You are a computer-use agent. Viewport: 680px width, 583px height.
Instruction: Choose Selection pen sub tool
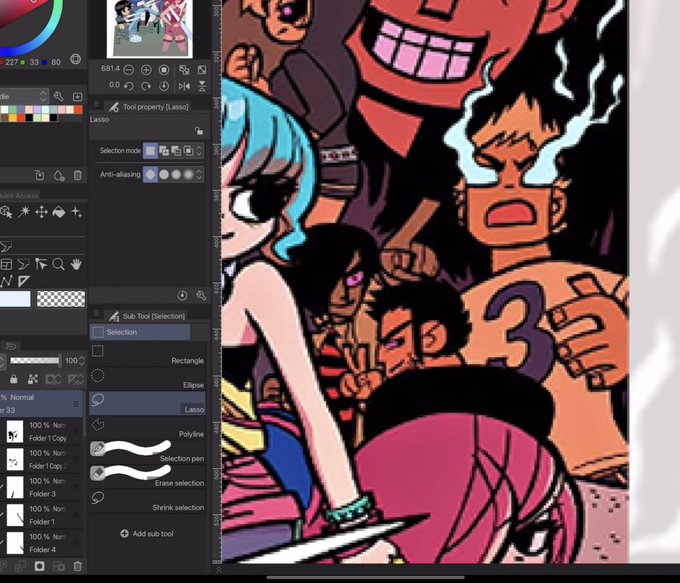(147, 452)
